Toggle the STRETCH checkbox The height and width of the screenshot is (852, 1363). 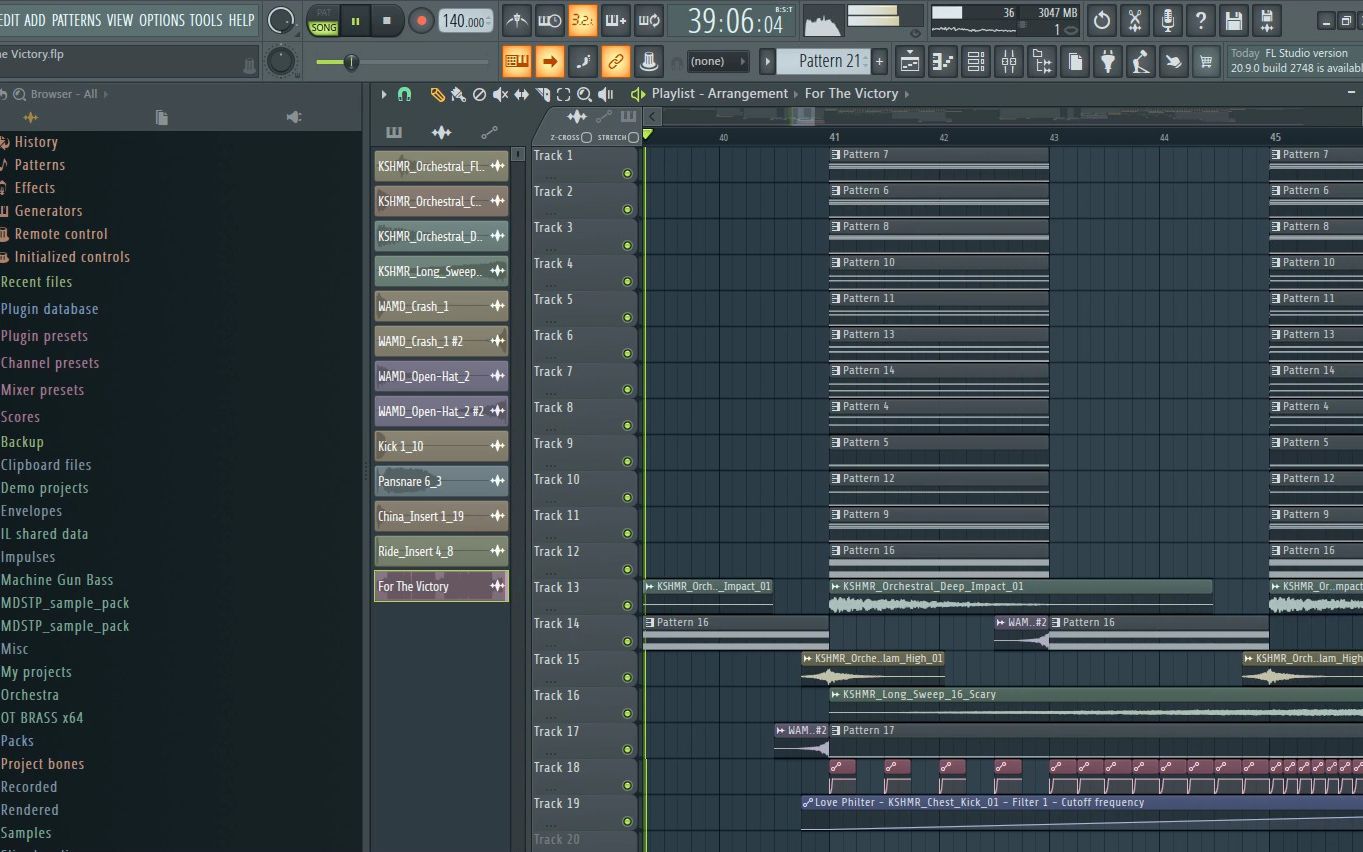(x=634, y=137)
